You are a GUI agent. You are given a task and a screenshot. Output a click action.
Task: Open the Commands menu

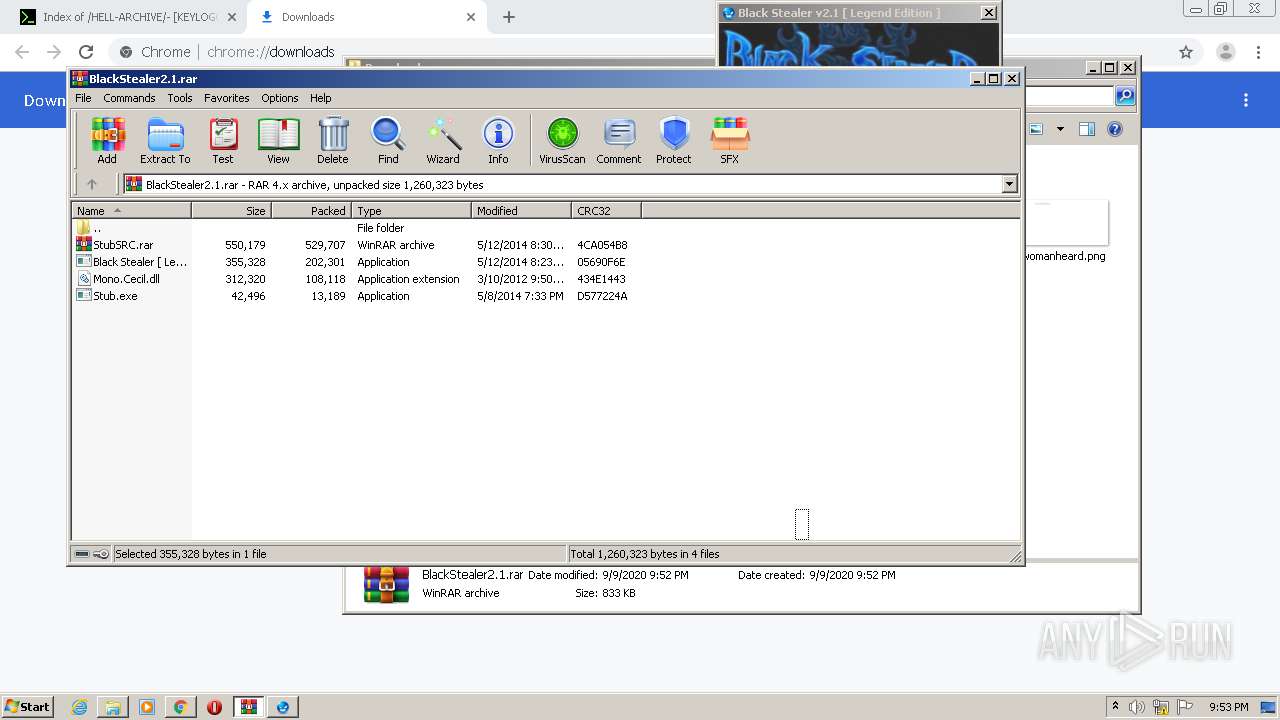point(129,98)
